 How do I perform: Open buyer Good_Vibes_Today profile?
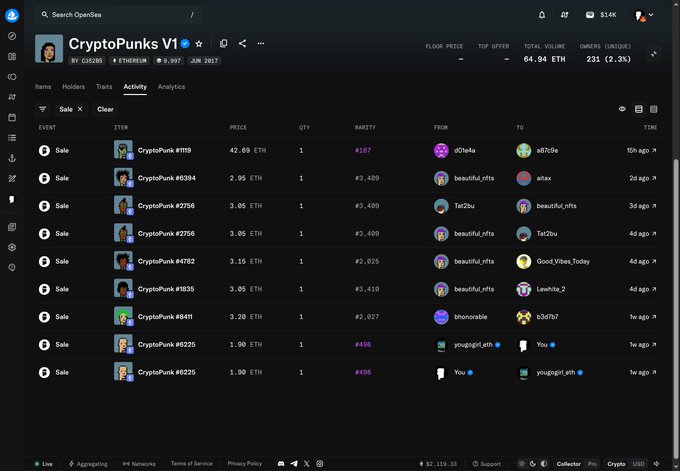click(x=553, y=262)
